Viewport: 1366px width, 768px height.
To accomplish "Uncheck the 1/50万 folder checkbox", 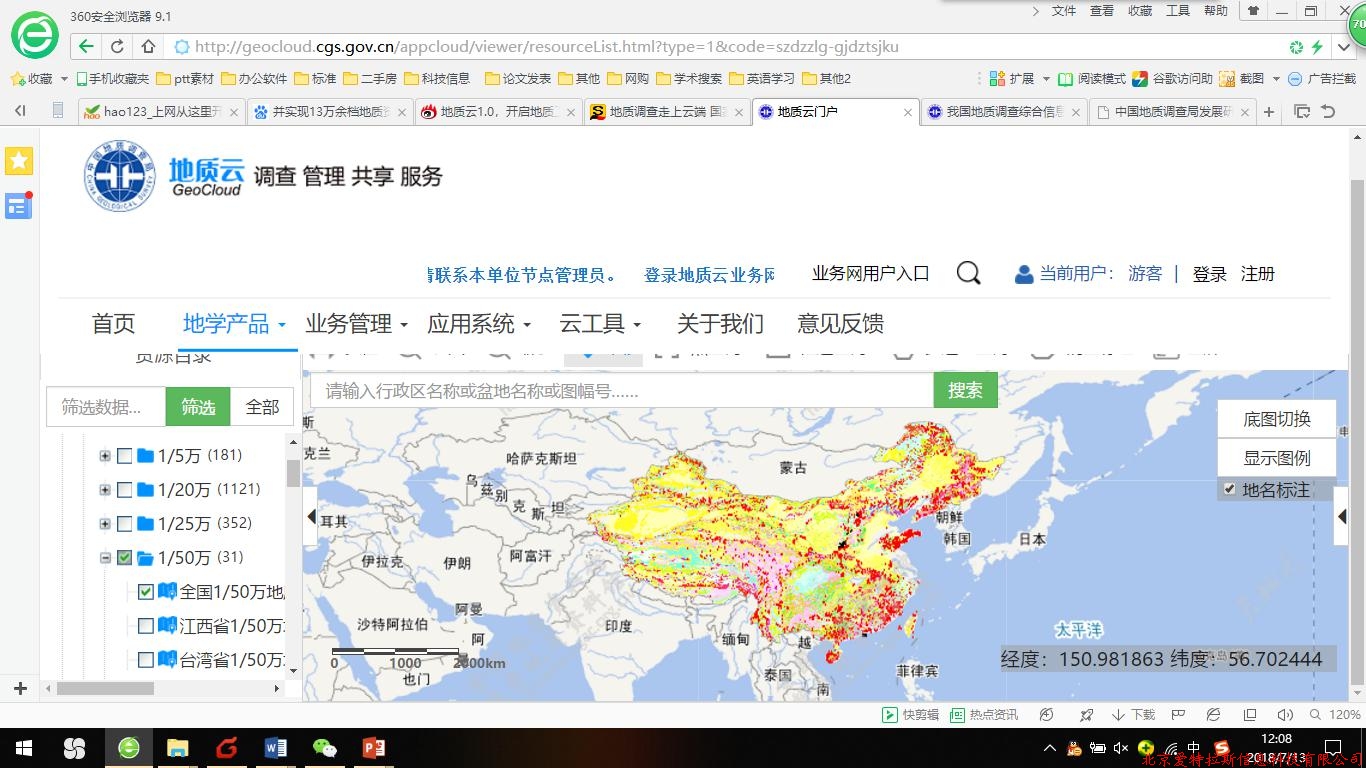I will (x=125, y=558).
